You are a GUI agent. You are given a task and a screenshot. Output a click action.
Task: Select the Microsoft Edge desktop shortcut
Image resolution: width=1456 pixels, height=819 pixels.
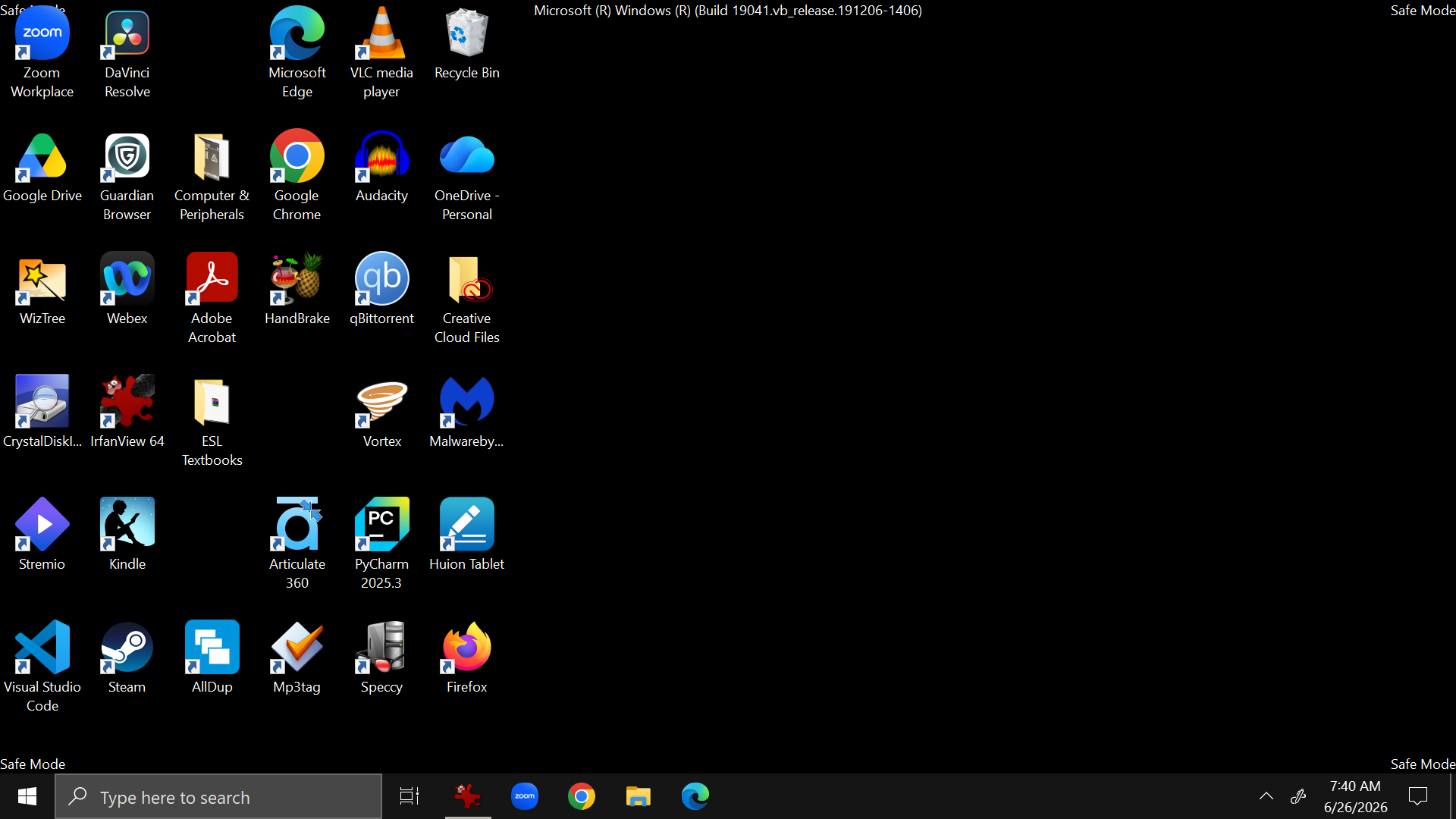click(297, 53)
